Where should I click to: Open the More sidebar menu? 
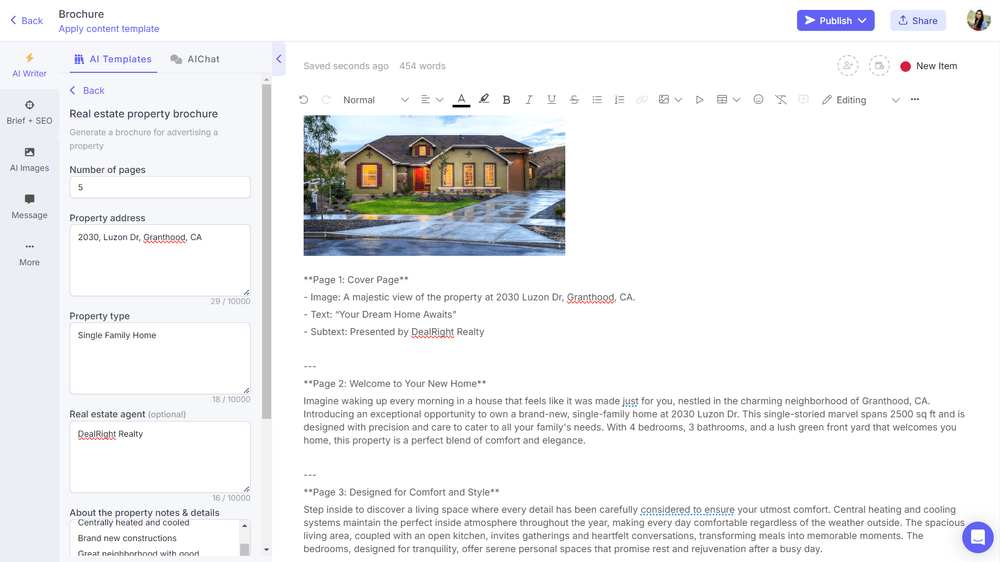29,254
